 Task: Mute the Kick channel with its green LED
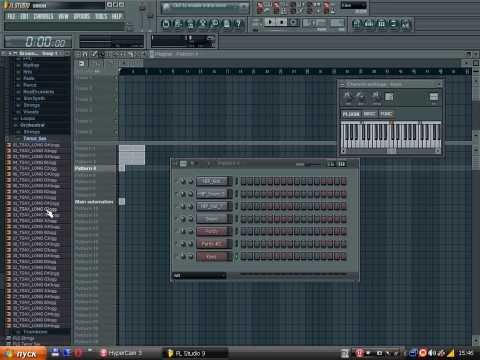coord(177,256)
